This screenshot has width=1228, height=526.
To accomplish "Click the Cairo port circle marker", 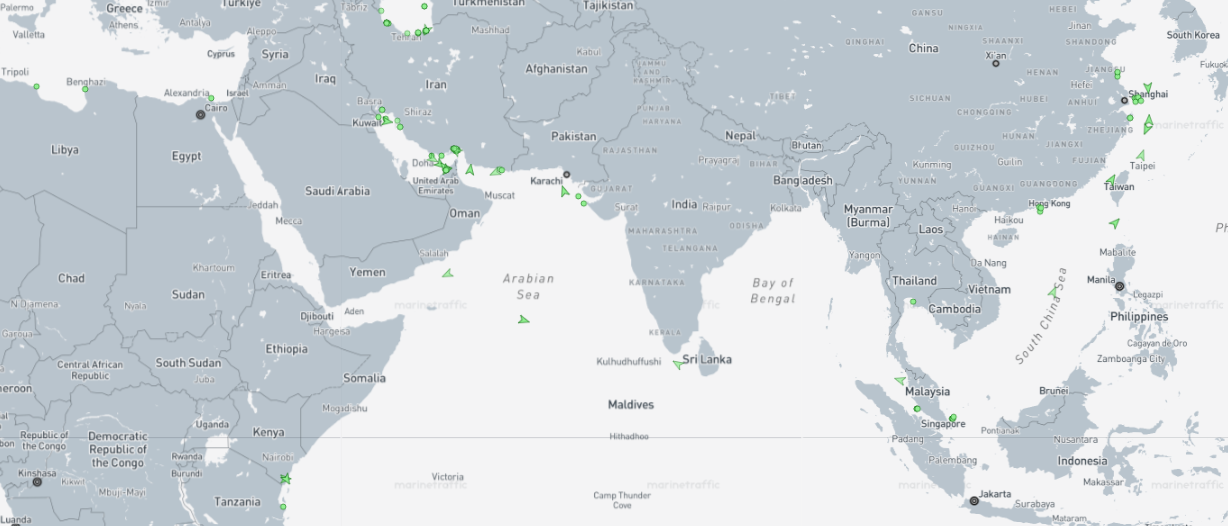I will click(x=200, y=115).
